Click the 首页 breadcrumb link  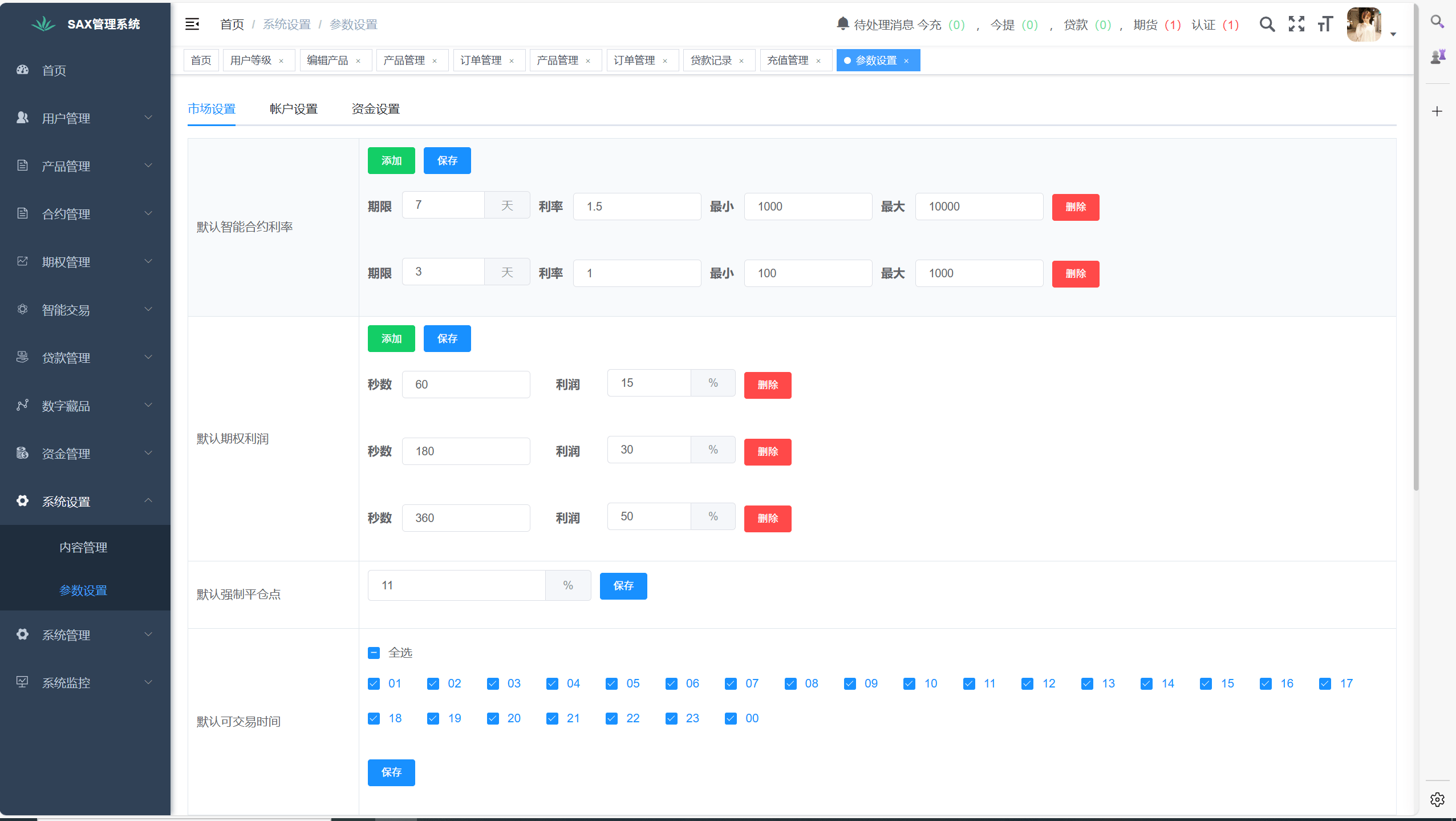pos(232,25)
